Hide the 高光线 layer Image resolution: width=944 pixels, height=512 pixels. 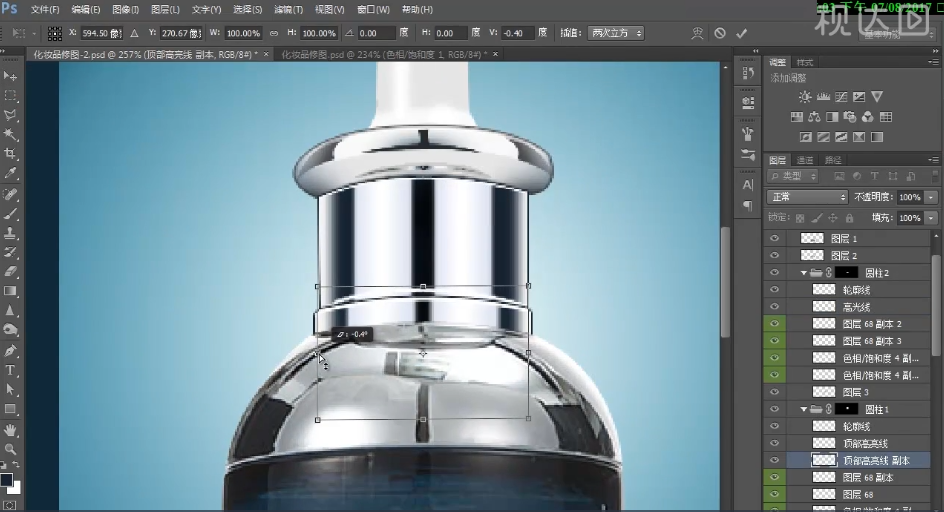[774, 307]
